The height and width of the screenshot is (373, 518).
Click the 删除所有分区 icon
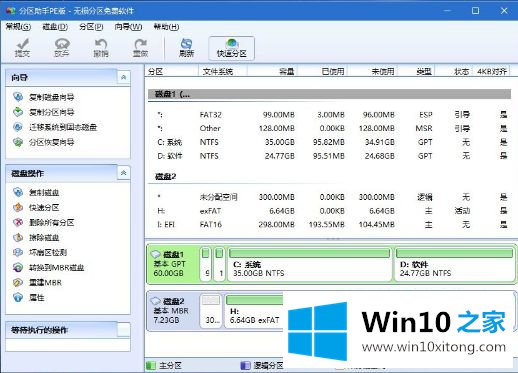coord(18,222)
